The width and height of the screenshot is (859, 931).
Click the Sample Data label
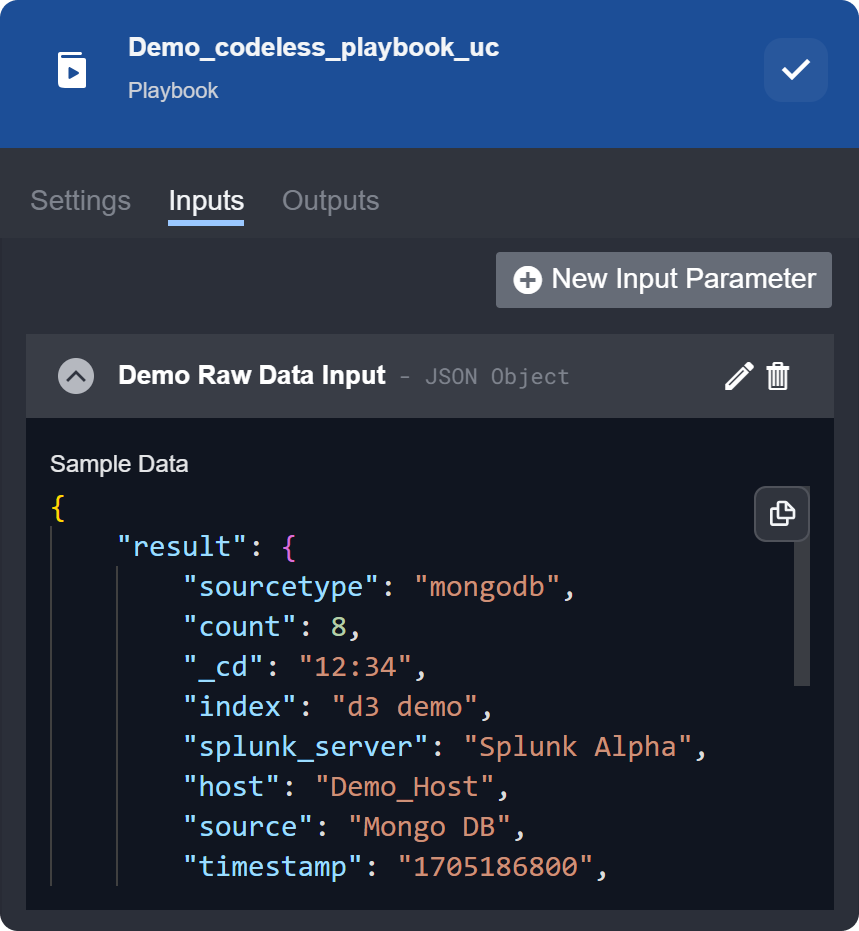point(119,464)
